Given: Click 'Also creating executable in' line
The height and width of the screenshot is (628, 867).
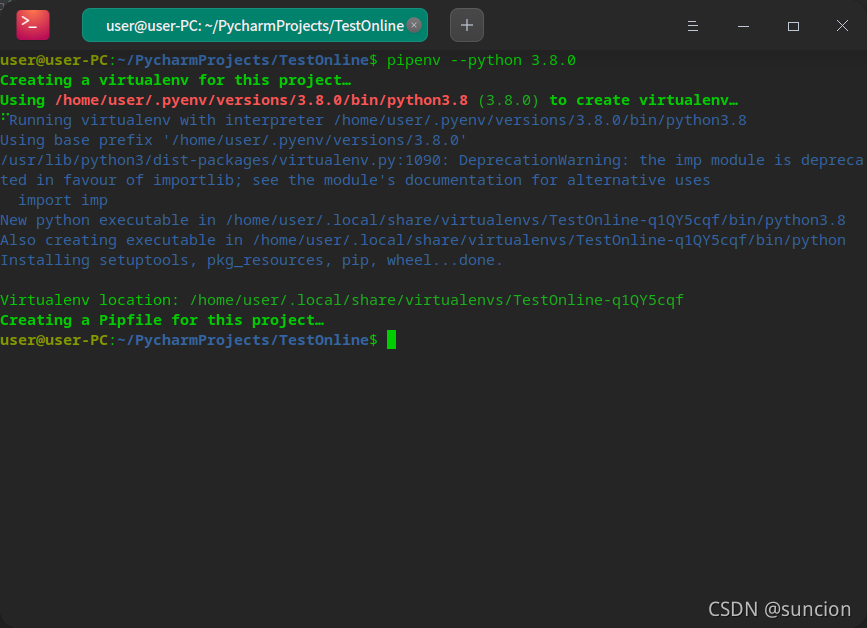Looking at the screenshot, I should pos(423,240).
